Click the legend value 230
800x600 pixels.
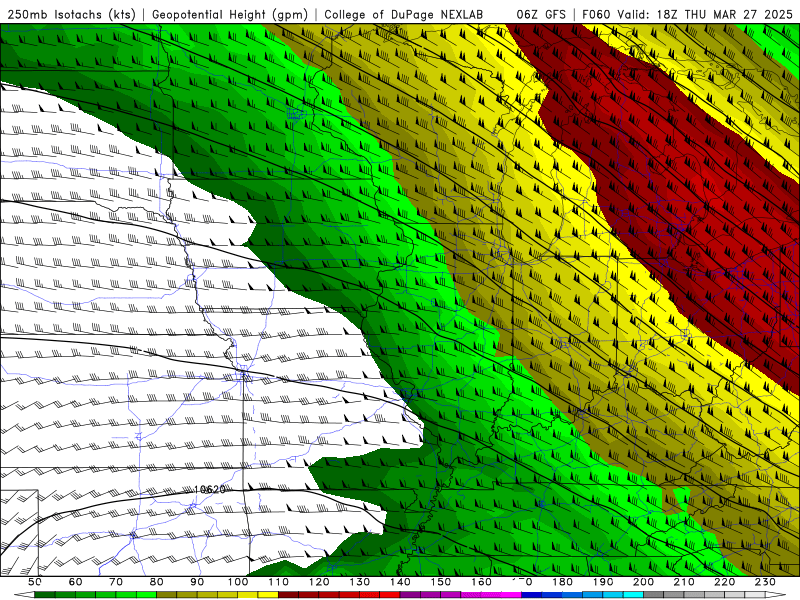pyautogui.click(x=765, y=582)
